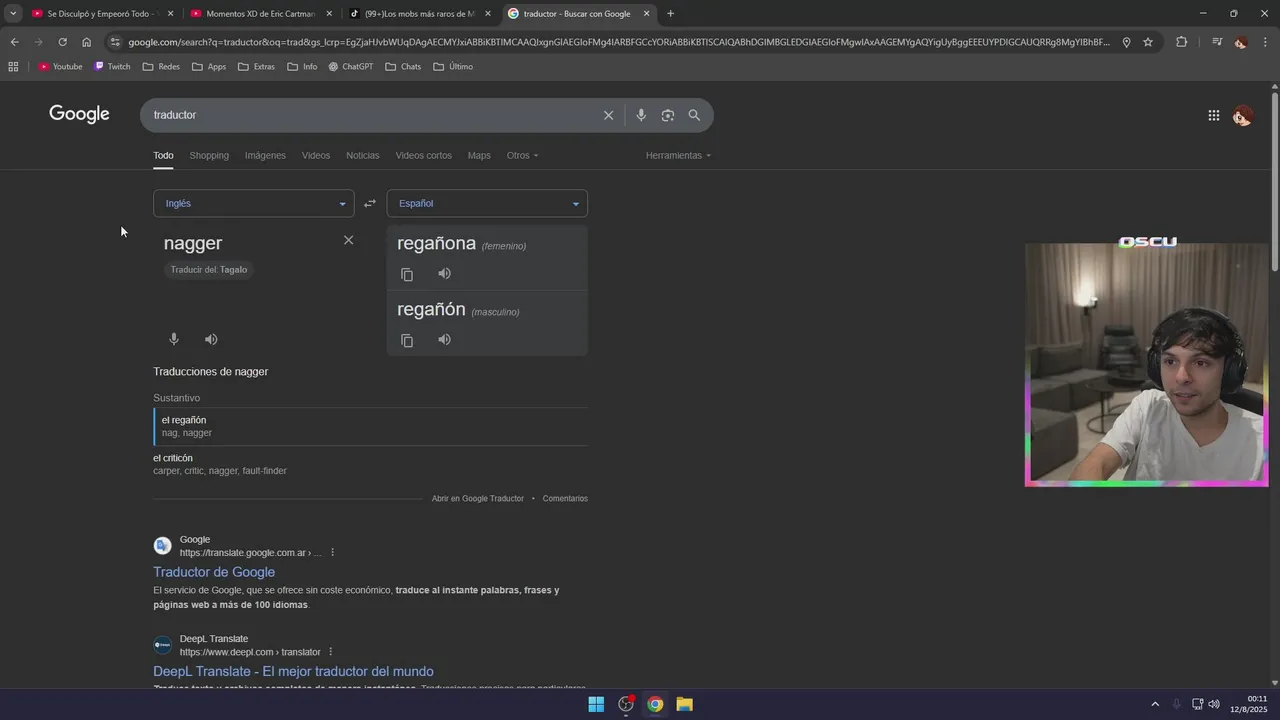Swap translation languages
This screenshot has height=720, width=1280.
(370, 203)
